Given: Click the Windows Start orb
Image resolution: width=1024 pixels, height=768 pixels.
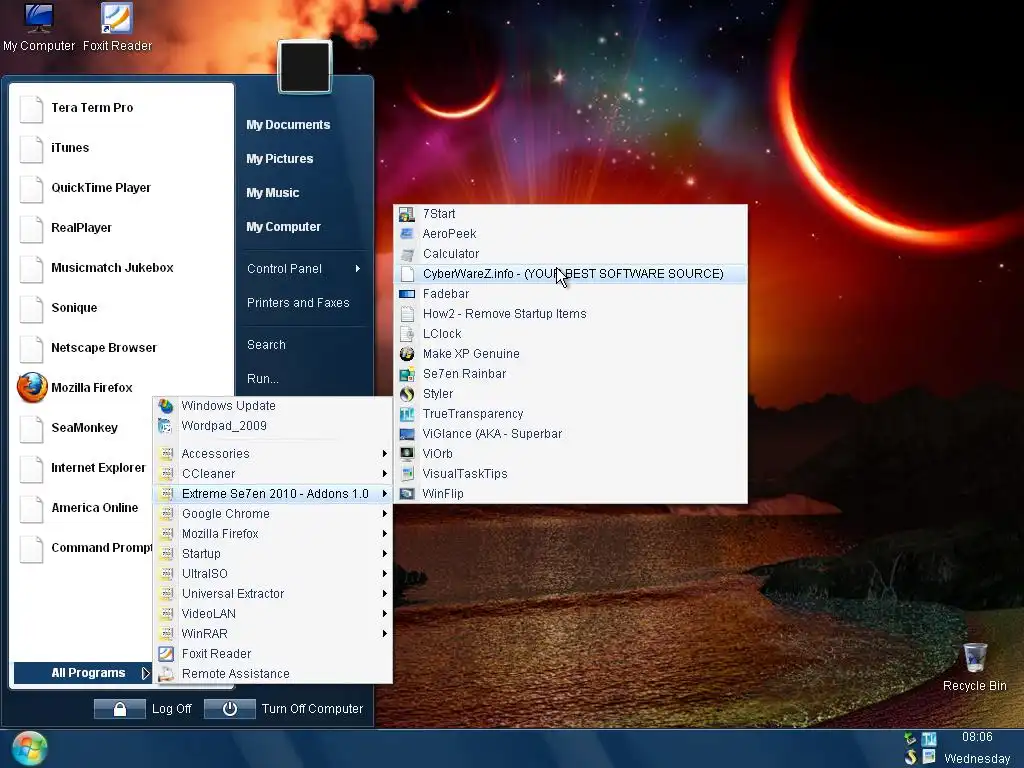Looking at the screenshot, I should (29, 748).
